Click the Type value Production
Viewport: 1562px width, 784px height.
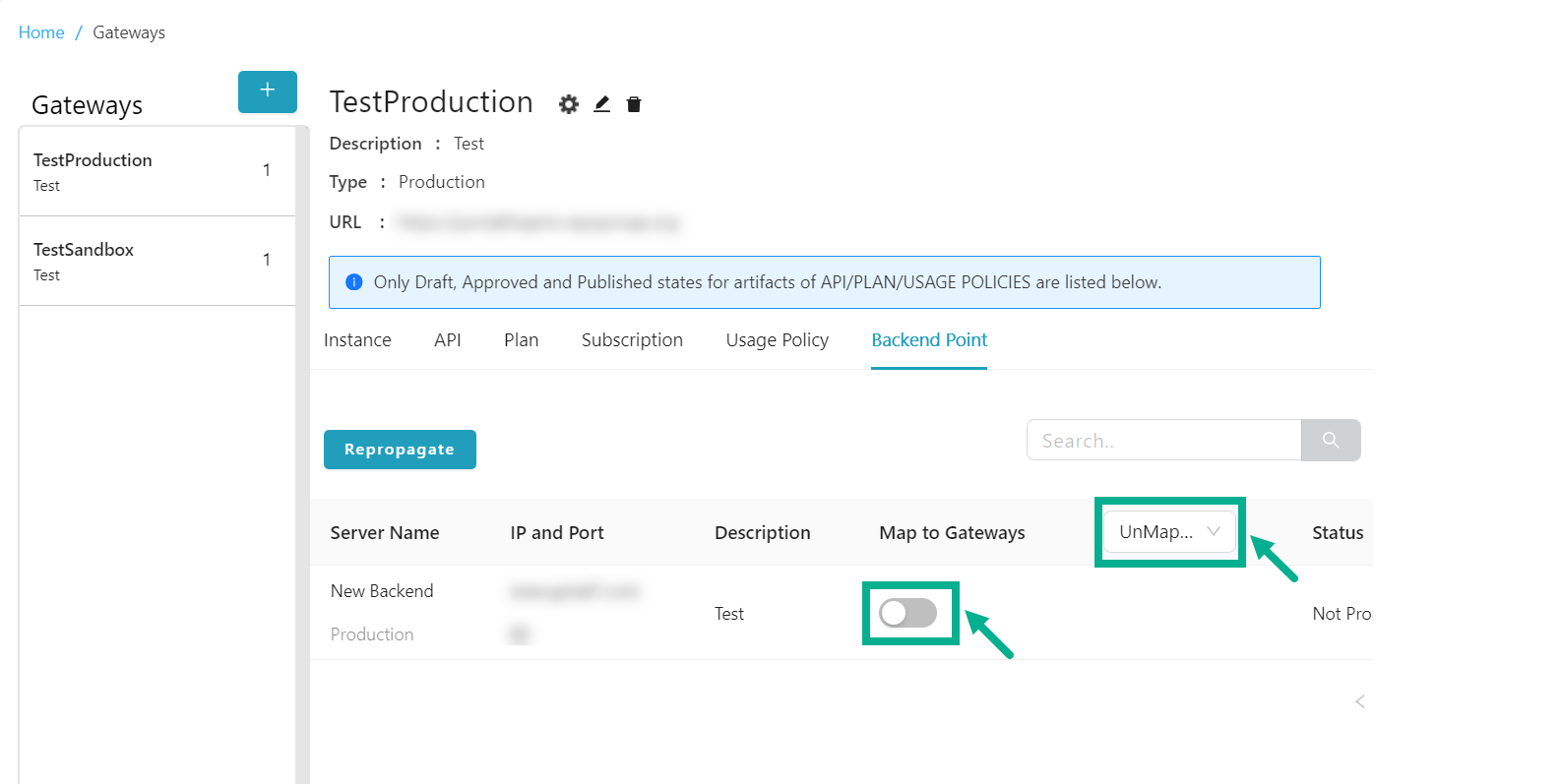coord(442,182)
